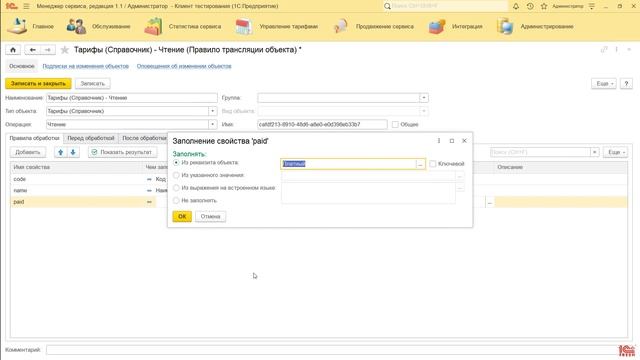This screenshot has height=360, width=640.
Task: Expand the Группа dropdown arrow
Action: click(424, 98)
